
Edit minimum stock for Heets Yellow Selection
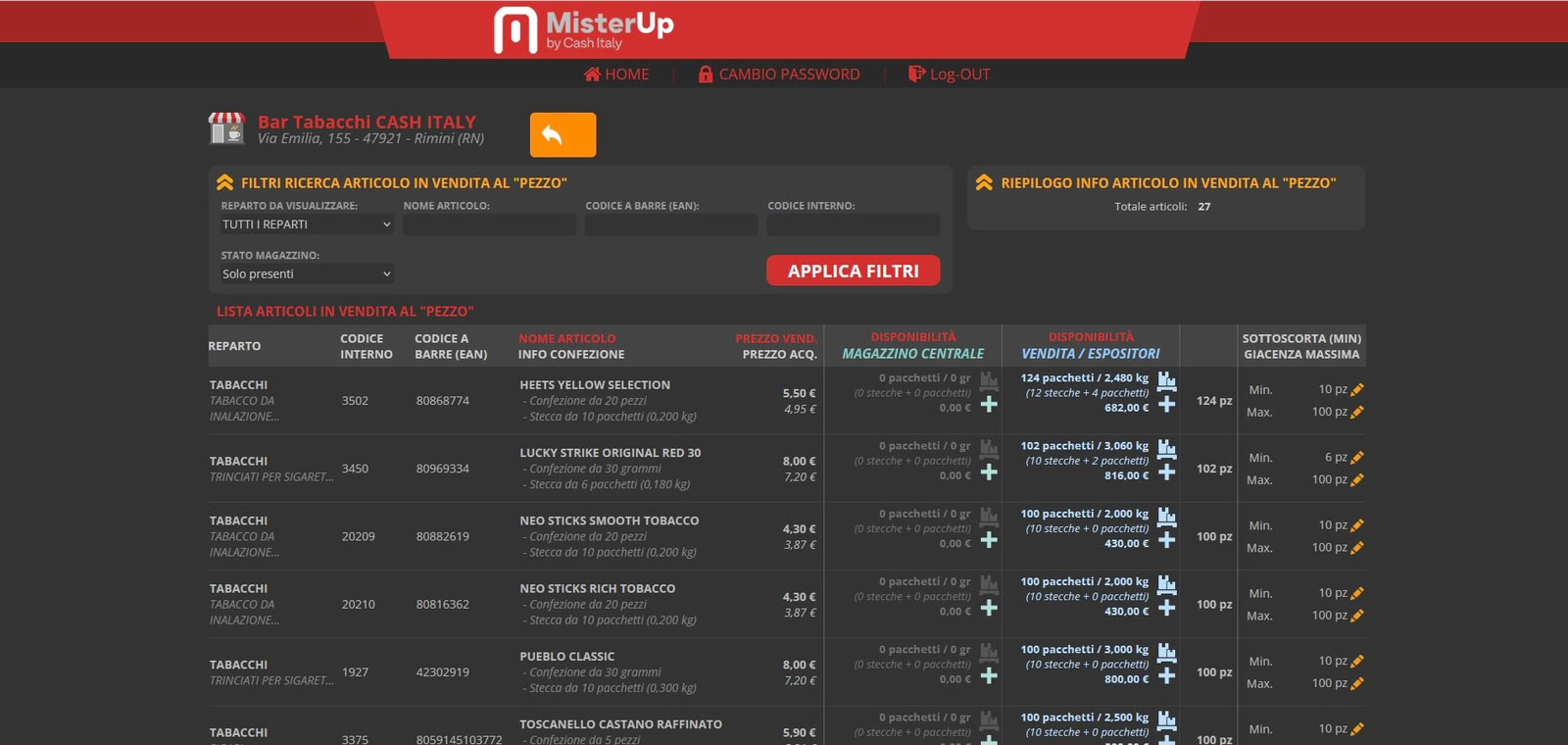click(x=1357, y=390)
